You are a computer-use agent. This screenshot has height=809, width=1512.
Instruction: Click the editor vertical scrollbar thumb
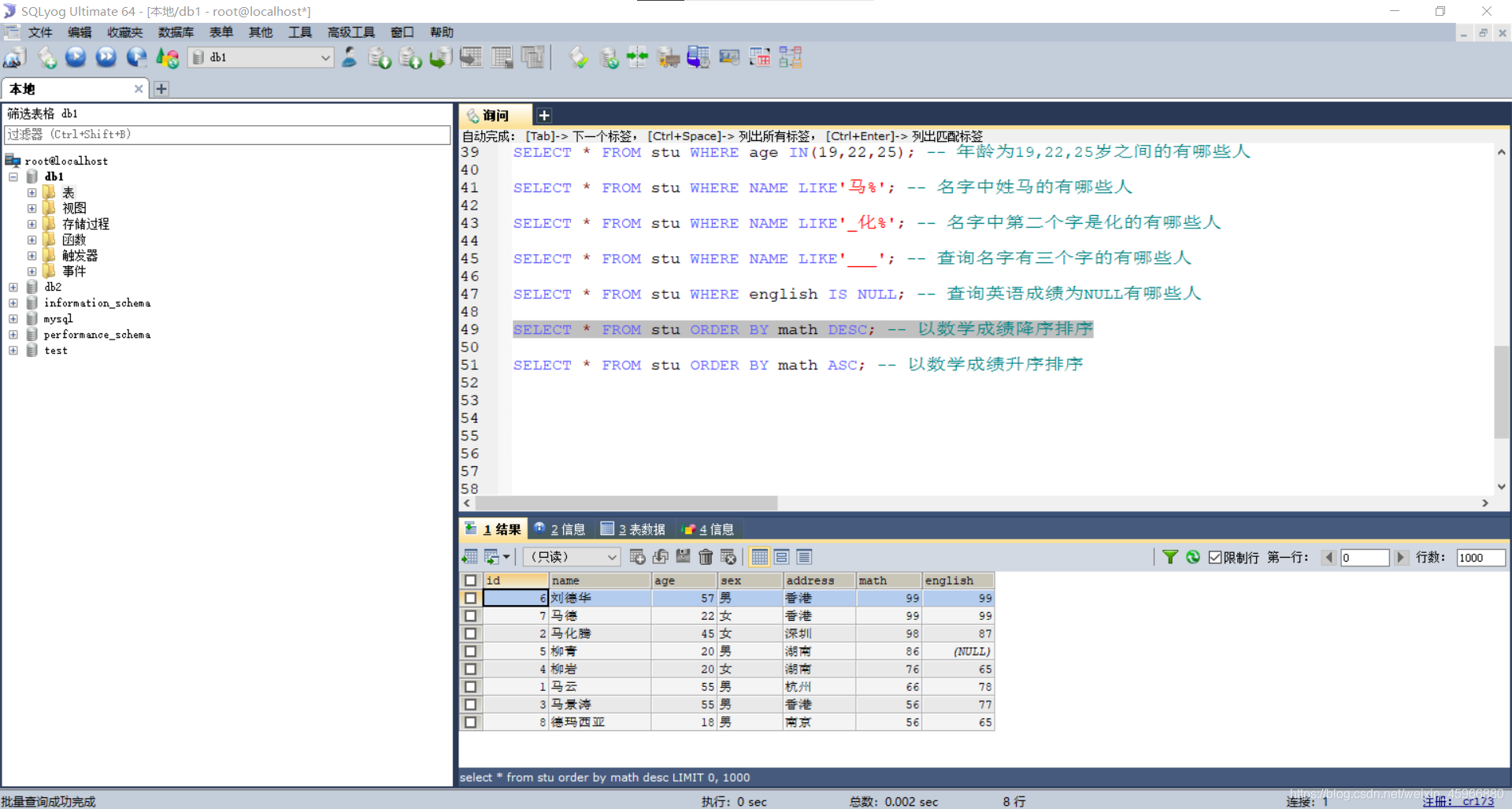coord(1501,392)
